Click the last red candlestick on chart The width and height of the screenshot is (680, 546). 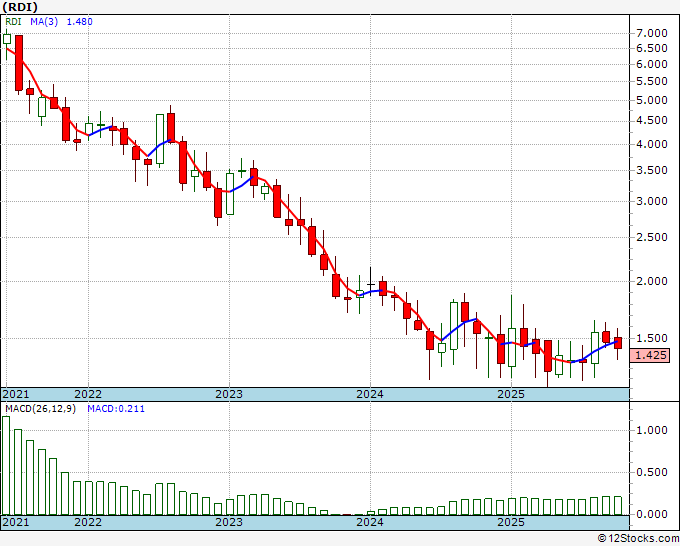pyautogui.click(x=618, y=343)
